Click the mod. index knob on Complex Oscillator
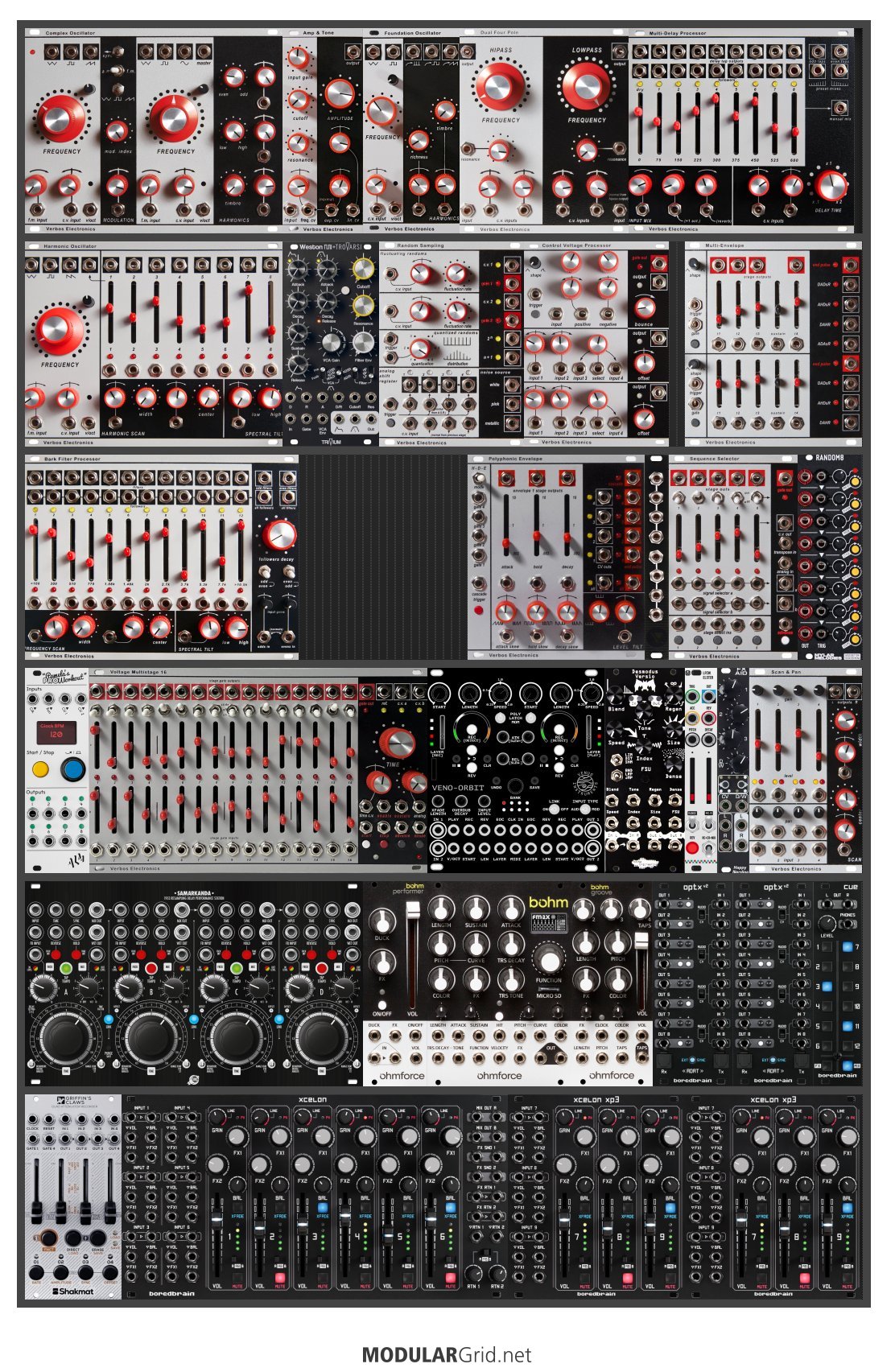Viewport: 895px width, 1372px height. (117, 131)
